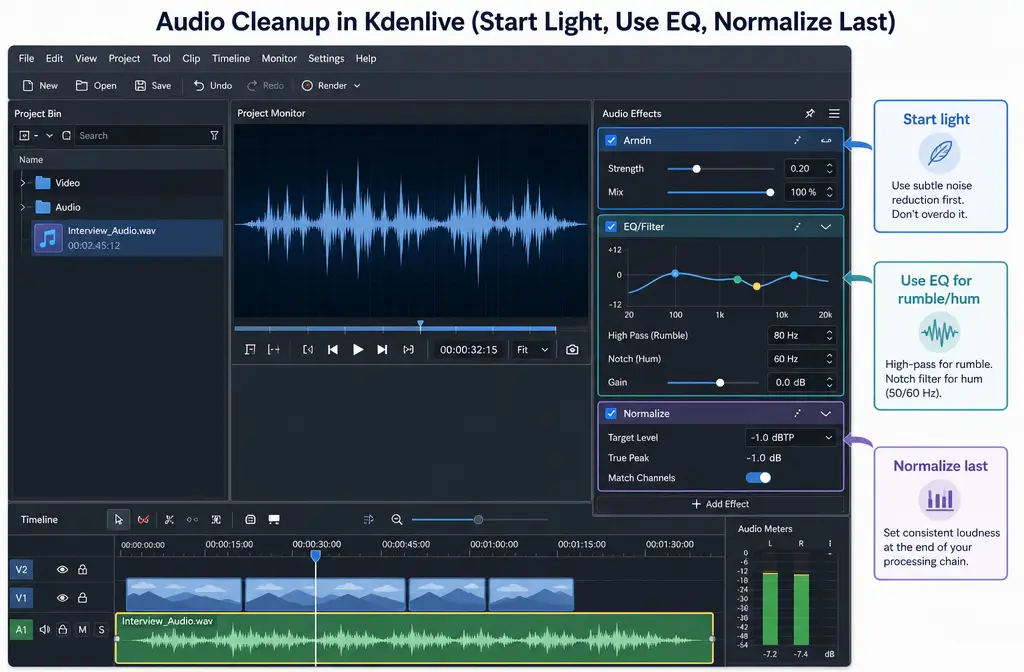Open the Timeline menu

pyautogui.click(x=231, y=58)
